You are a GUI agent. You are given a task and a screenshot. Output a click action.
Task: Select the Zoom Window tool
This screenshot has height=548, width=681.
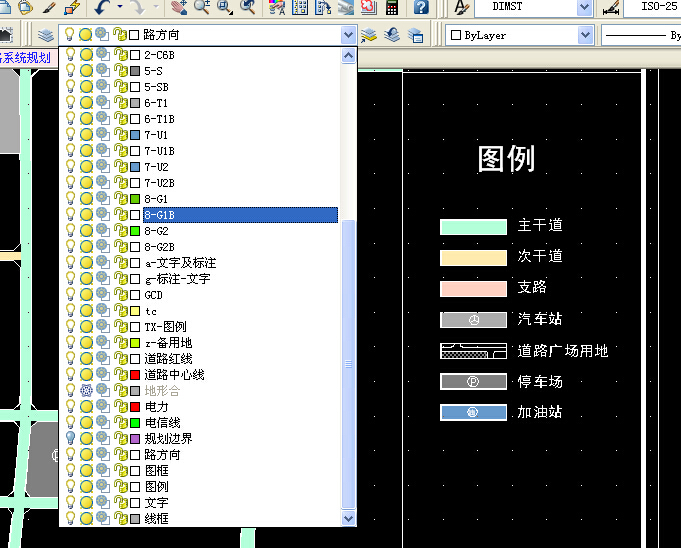click(225, 7)
